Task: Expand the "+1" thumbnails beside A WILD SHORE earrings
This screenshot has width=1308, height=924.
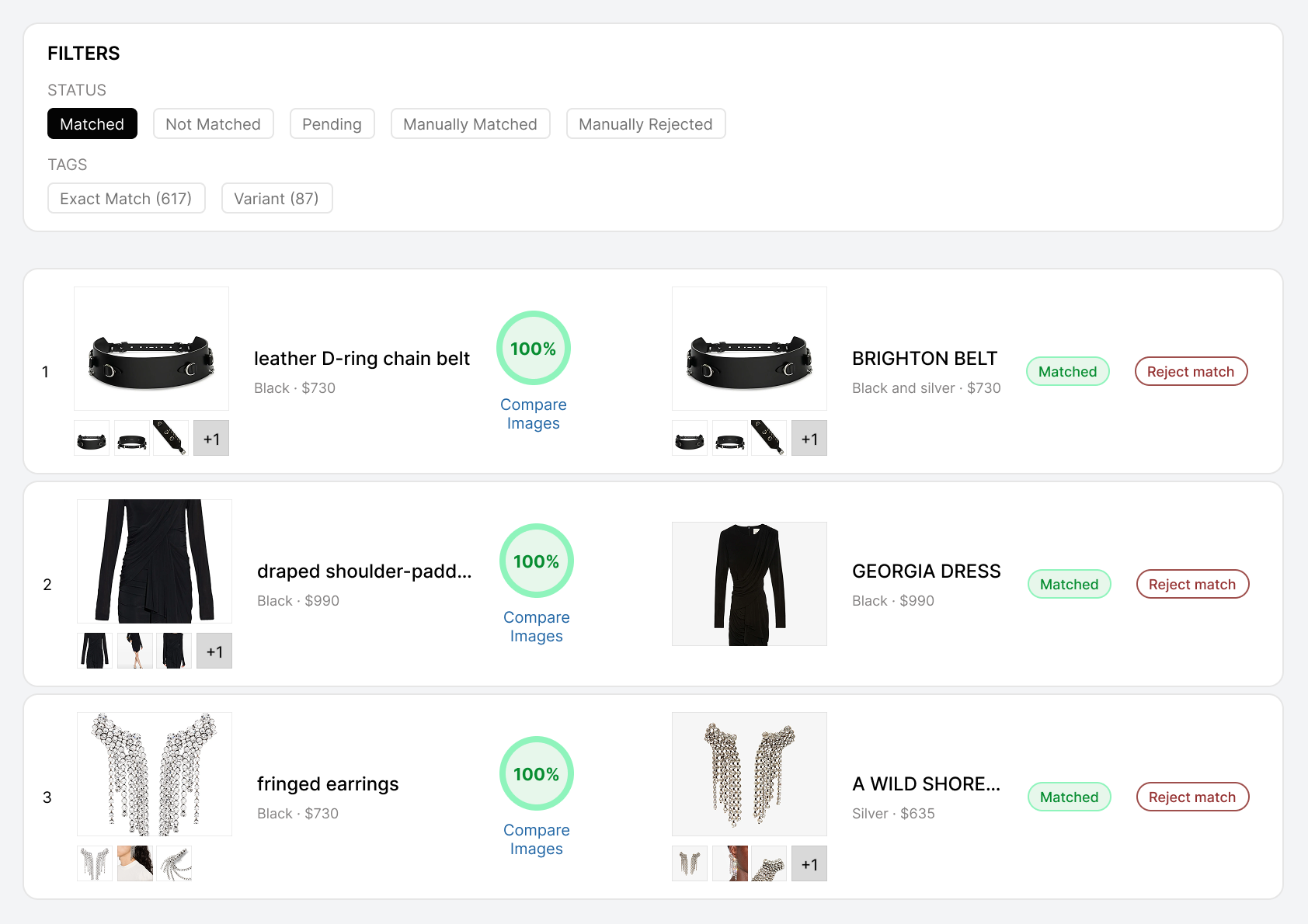Action: click(809, 863)
